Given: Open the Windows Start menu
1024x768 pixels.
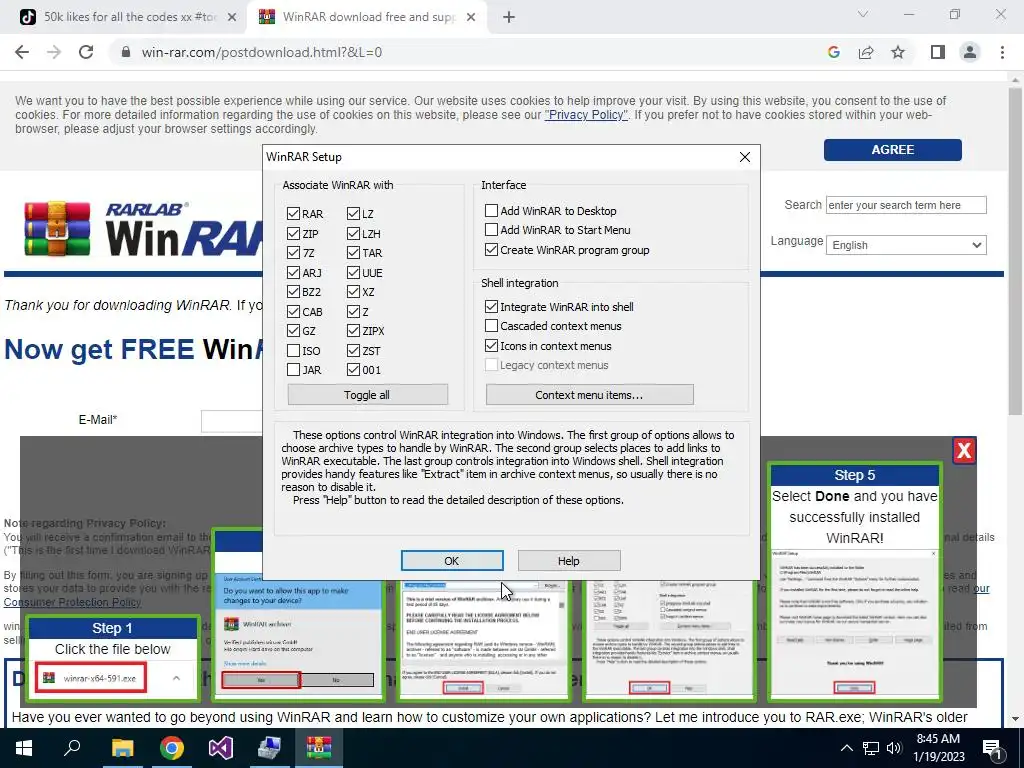Looking at the screenshot, I should coord(24,748).
